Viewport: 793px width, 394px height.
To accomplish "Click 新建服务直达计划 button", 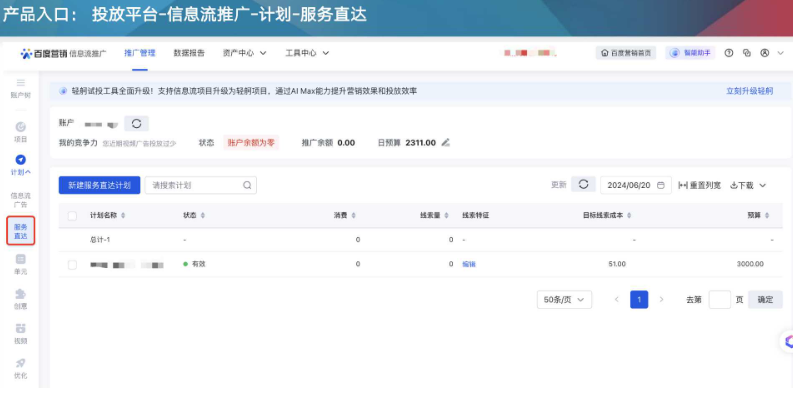I will coord(99,185).
